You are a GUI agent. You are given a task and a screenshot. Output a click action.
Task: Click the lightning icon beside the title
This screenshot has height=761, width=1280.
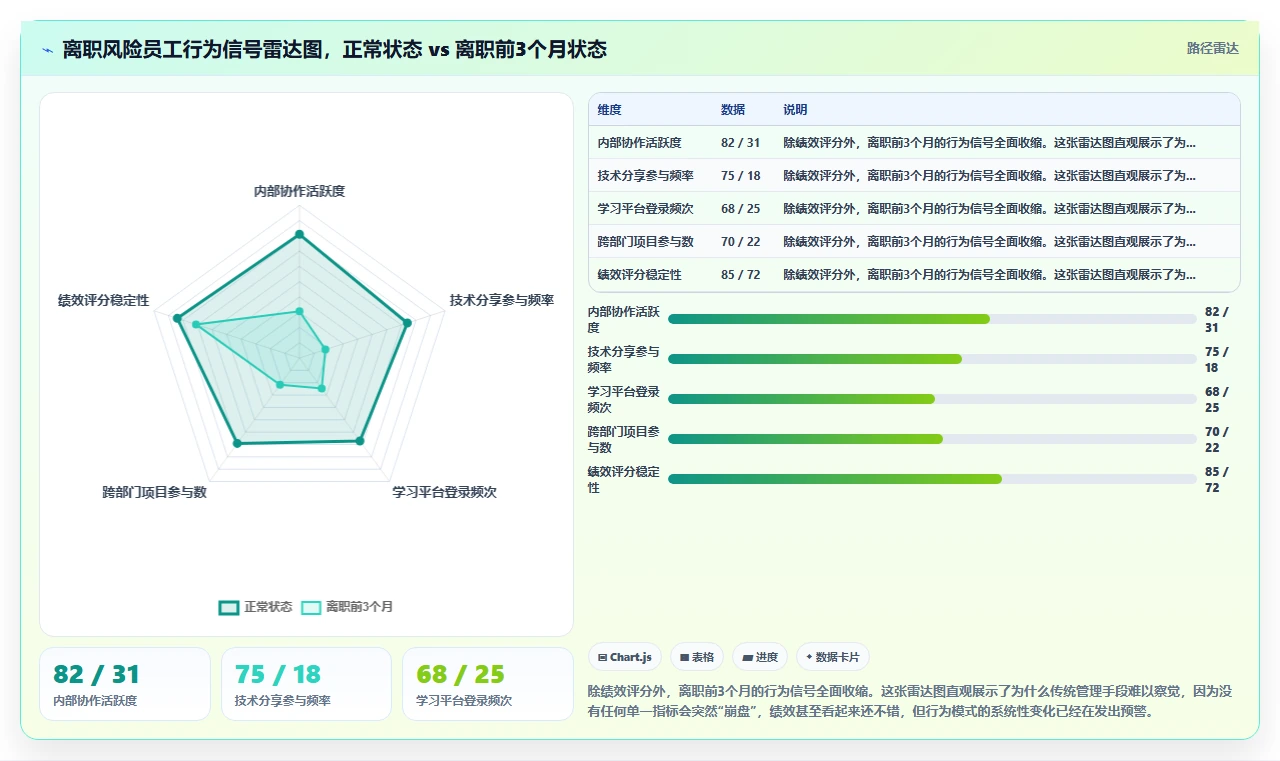47,50
